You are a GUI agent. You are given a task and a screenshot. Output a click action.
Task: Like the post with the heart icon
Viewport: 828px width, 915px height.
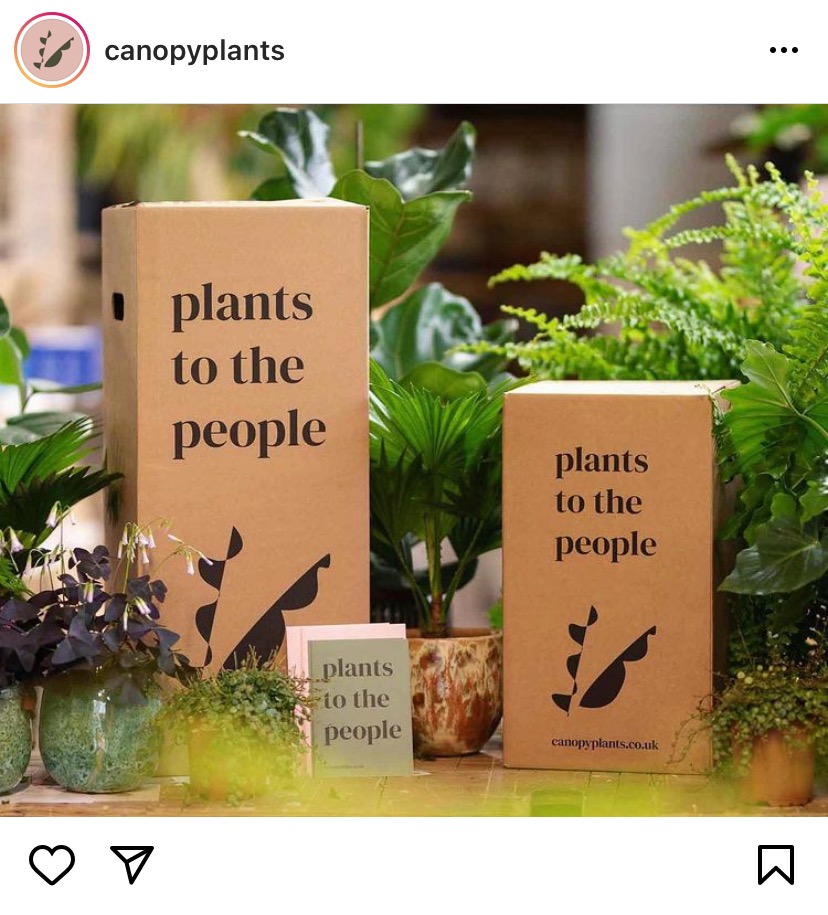click(x=52, y=864)
